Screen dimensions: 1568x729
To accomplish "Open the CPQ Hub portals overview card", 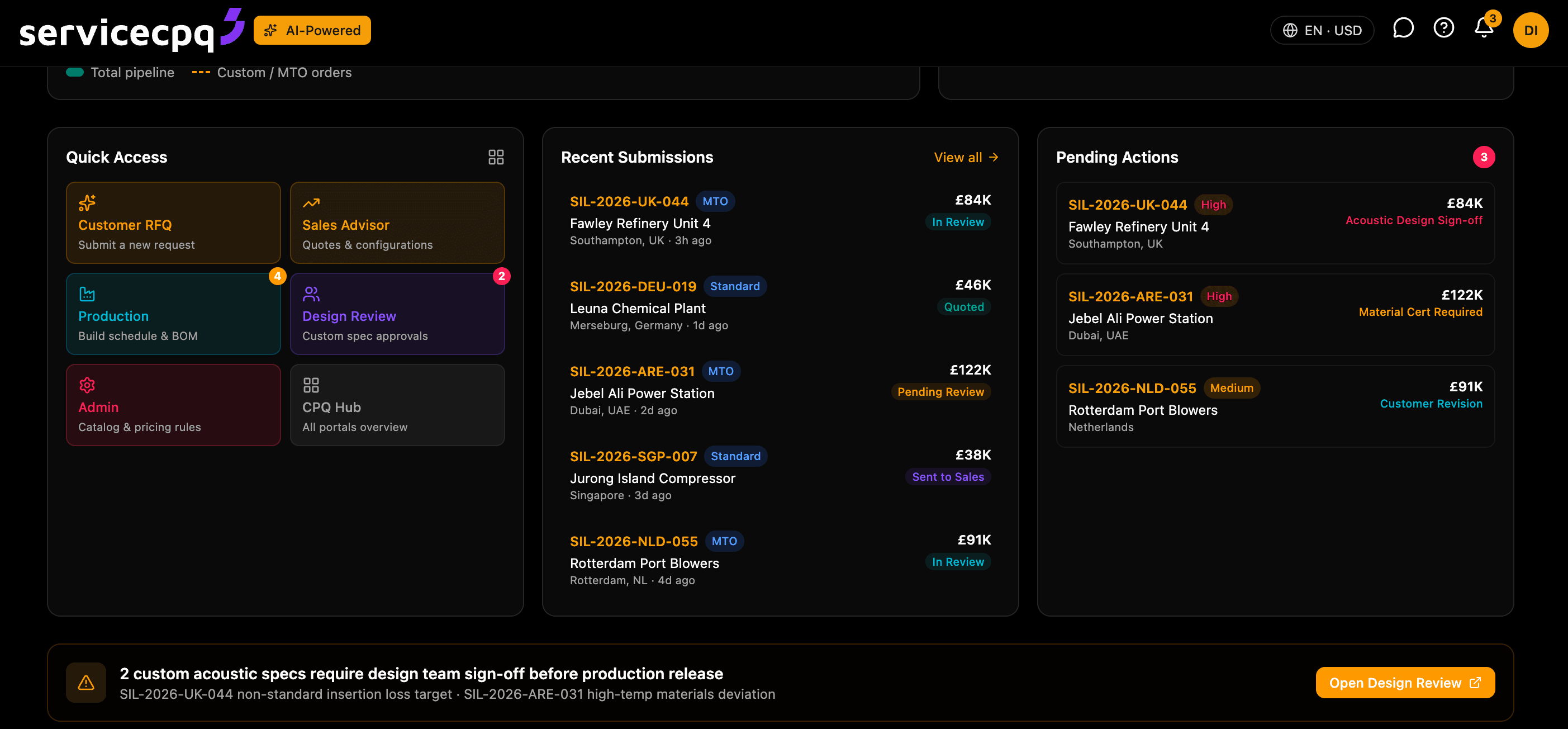I will coord(397,405).
